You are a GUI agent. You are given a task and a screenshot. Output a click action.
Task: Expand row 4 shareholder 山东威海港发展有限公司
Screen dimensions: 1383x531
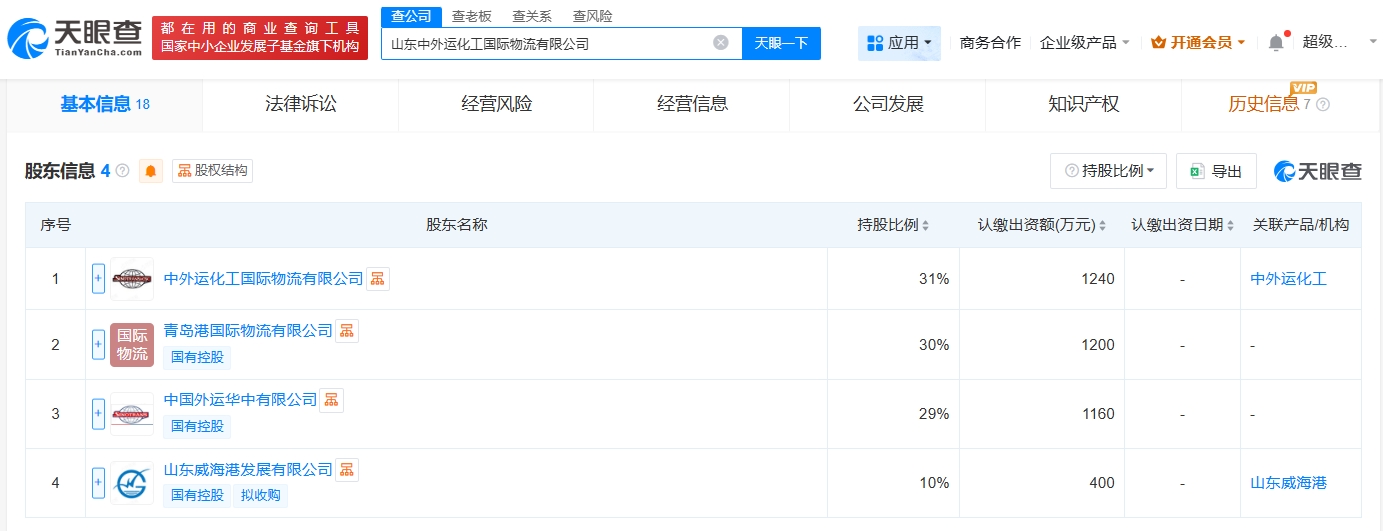coord(98,483)
